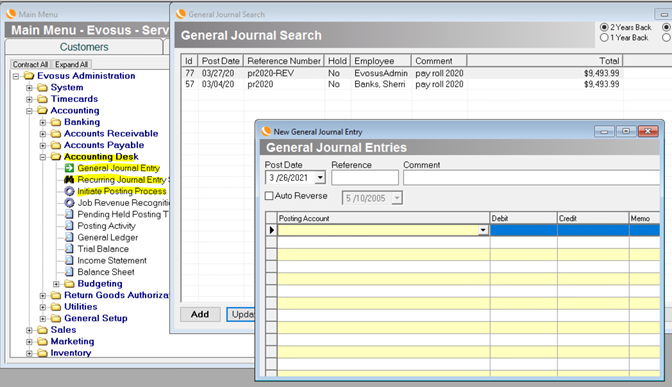
Task: Click the Marketing folder icon
Action: (x=42, y=342)
